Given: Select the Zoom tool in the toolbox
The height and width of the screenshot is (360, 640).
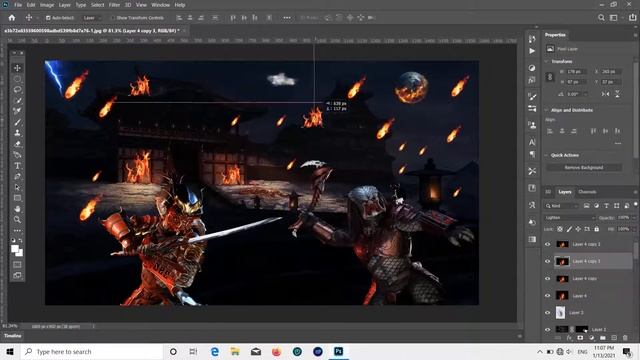Looking at the screenshot, I should pyautogui.click(x=17, y=220).
